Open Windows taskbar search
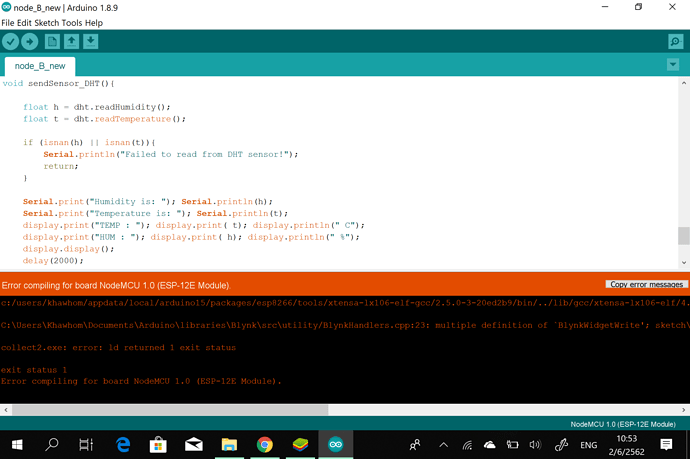The height and width of the screenshot is (459, 690). click(x=51, y=445)
